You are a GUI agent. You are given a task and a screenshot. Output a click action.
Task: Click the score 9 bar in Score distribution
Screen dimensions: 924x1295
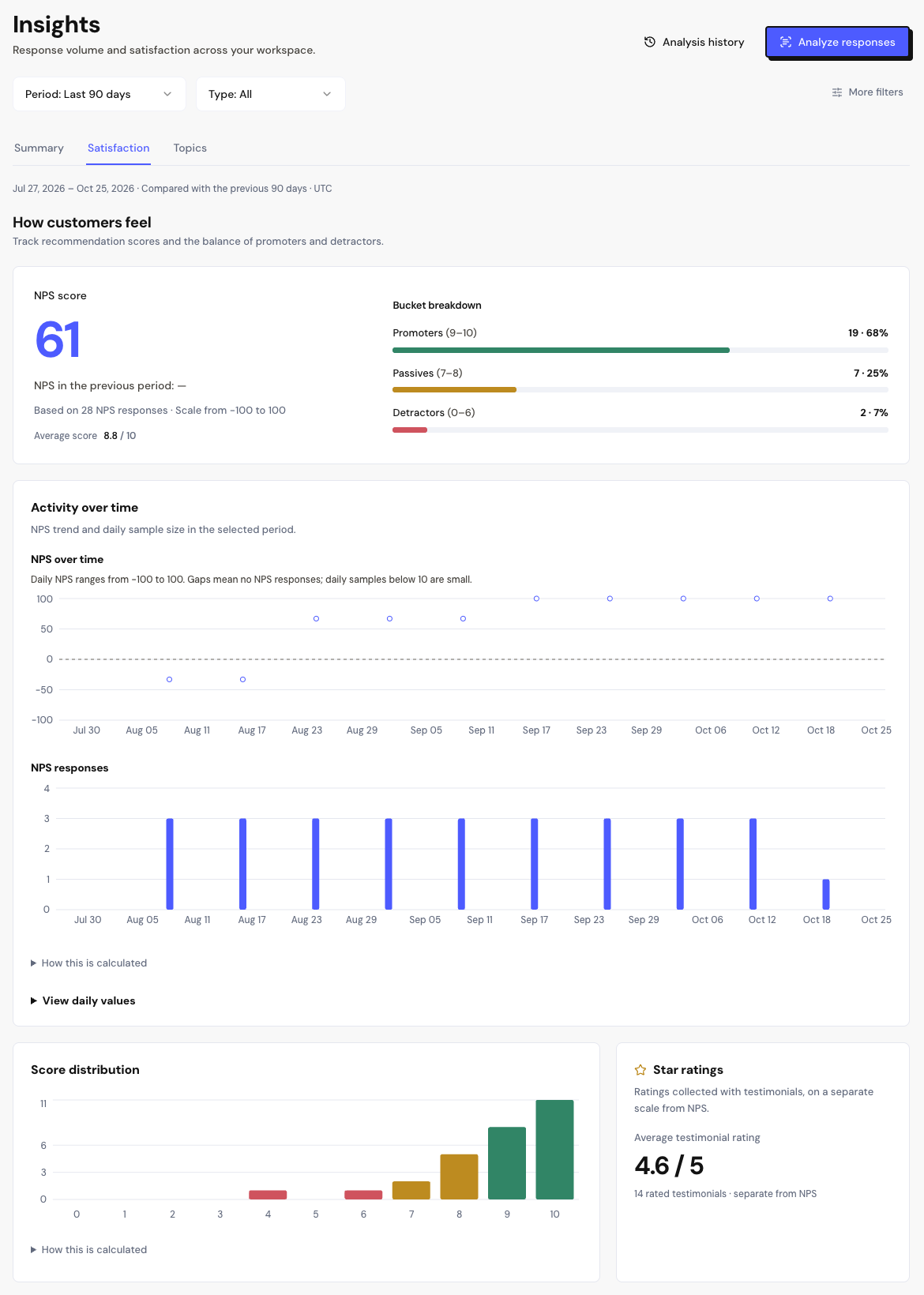pos(507,1163)
